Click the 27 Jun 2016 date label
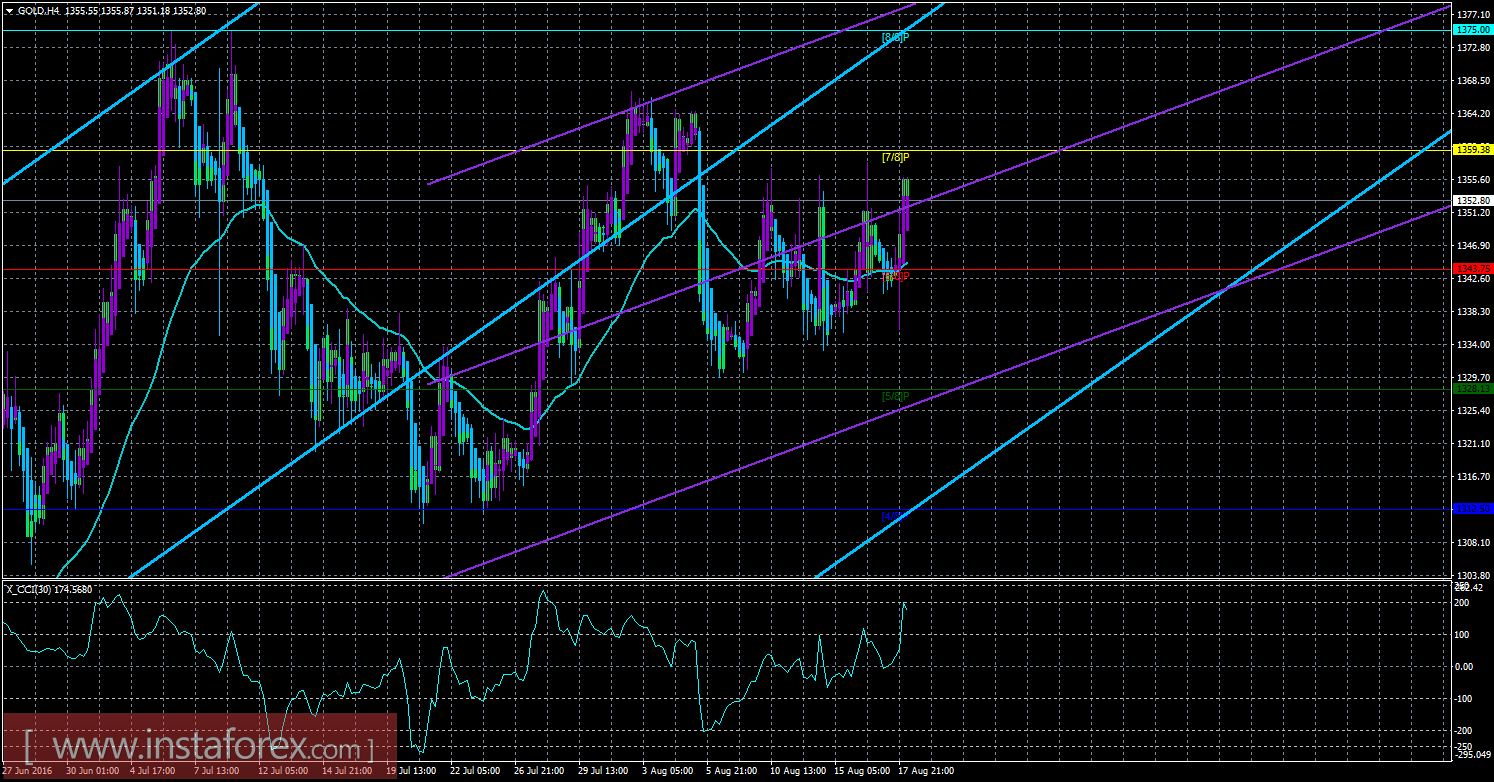Image resolution: width=1494 pixels, height=782 pixels. pyautogui.click(x=28, y=772)
